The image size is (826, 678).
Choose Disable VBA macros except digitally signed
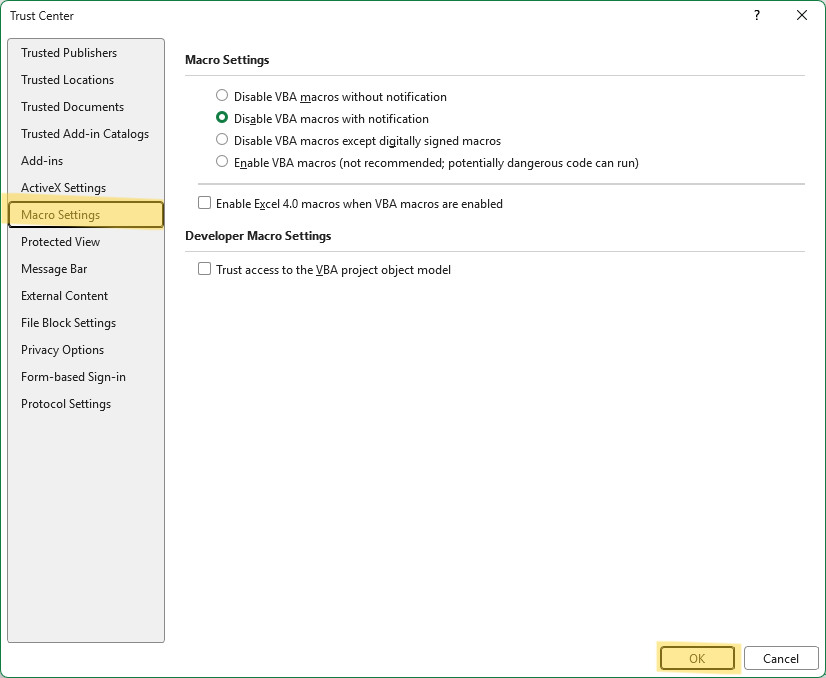222,140
